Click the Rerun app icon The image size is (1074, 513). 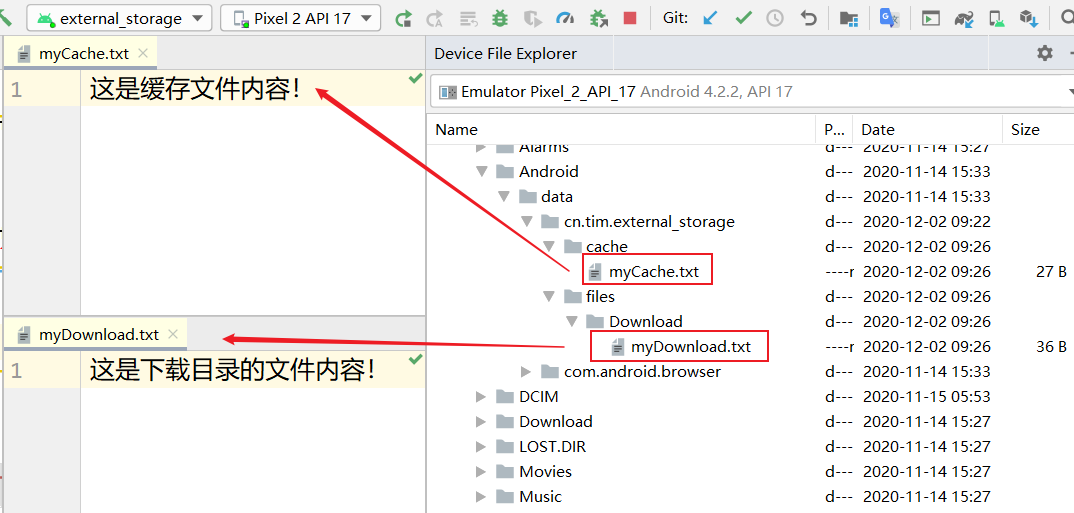tap(403, 18)
